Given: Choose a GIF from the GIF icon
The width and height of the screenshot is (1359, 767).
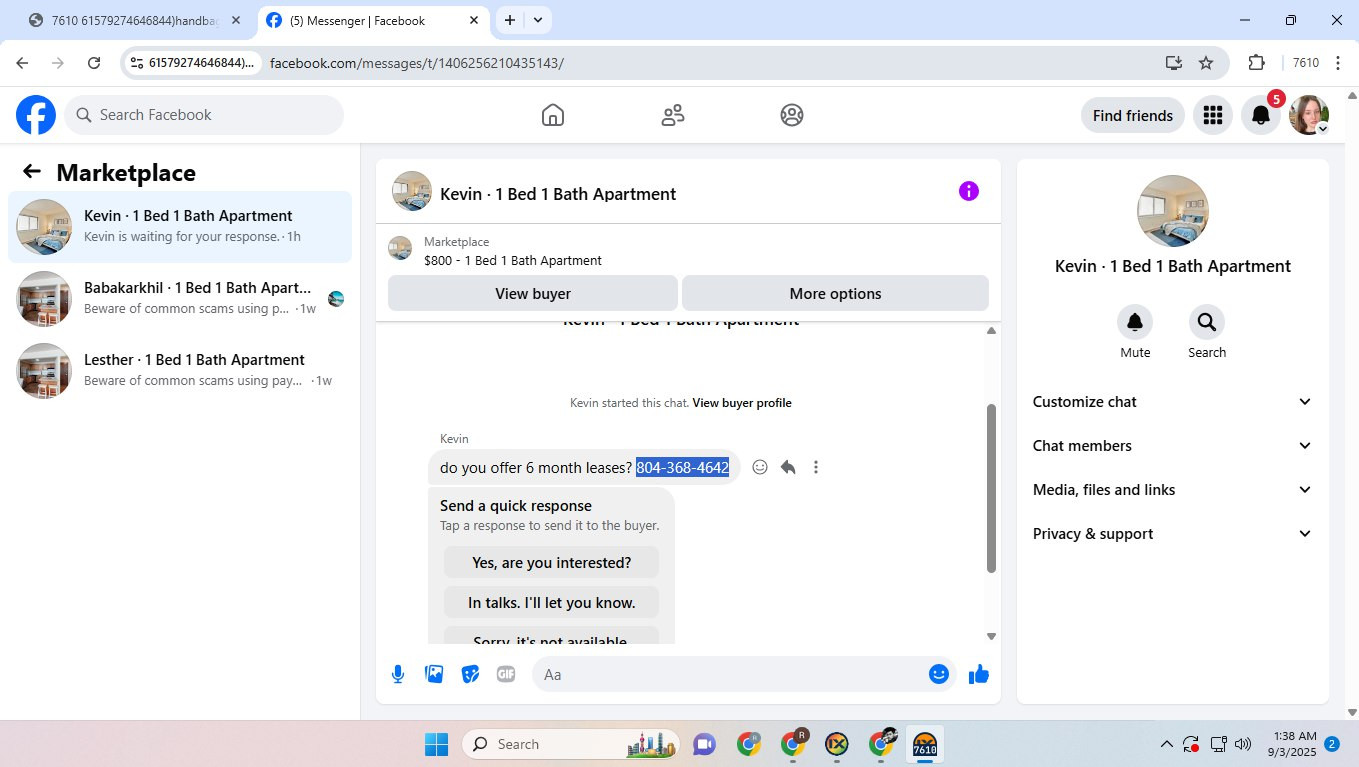Looking at the screenshot, I should (x=506, y=674).
